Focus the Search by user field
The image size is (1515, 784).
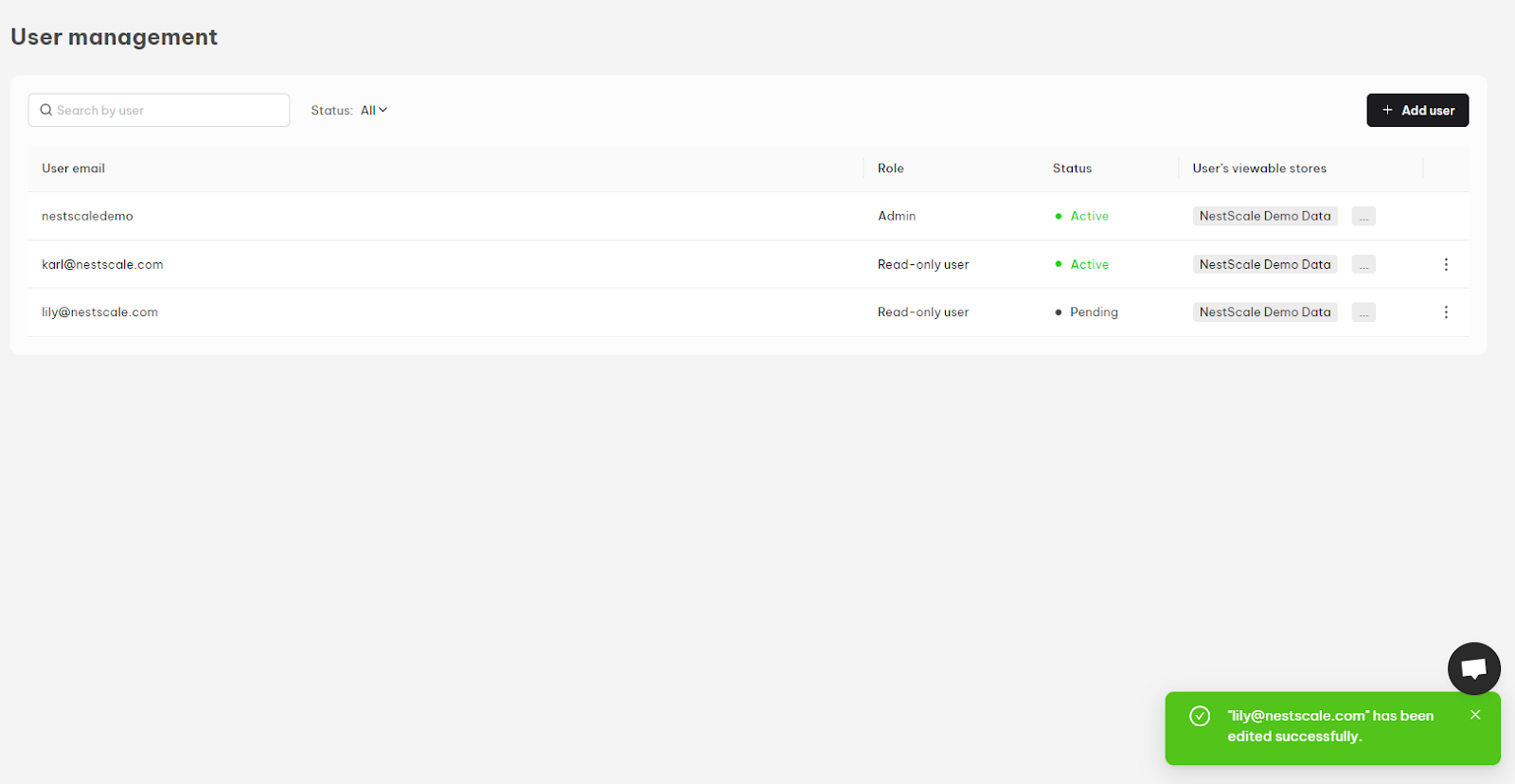pyautogui.click(x=159, y=110)
